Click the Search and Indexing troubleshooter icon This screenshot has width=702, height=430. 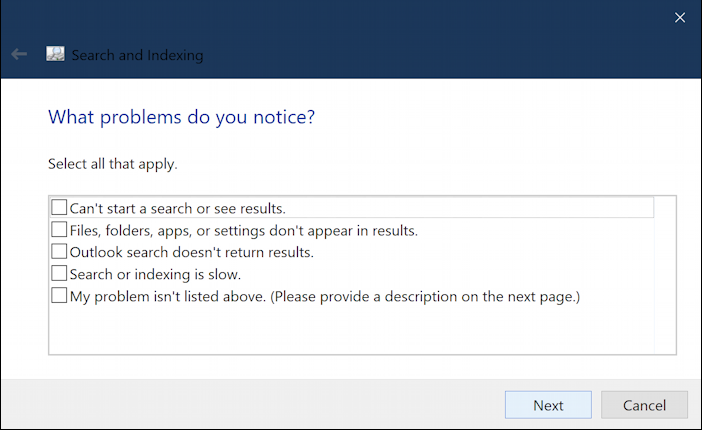click(56, 55)
